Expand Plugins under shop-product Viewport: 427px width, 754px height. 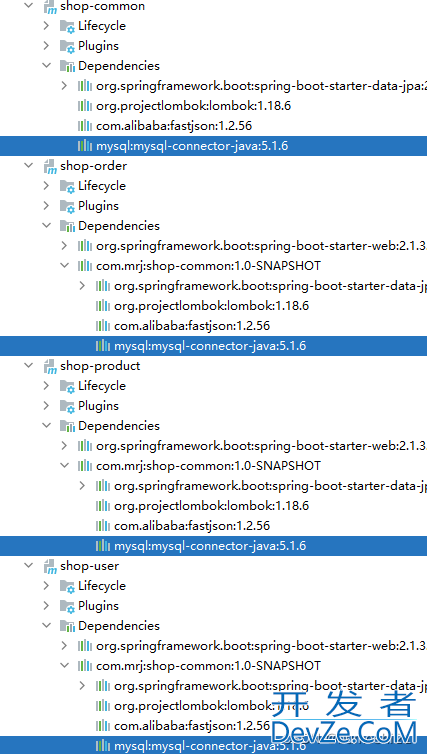click(x=46, y=405)
